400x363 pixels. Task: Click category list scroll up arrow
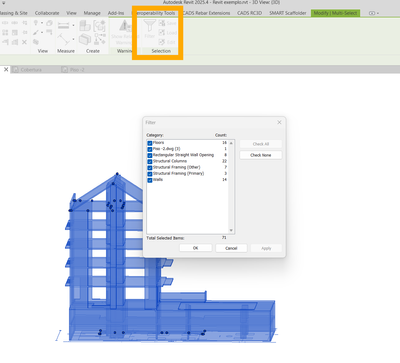click(231, 143)
